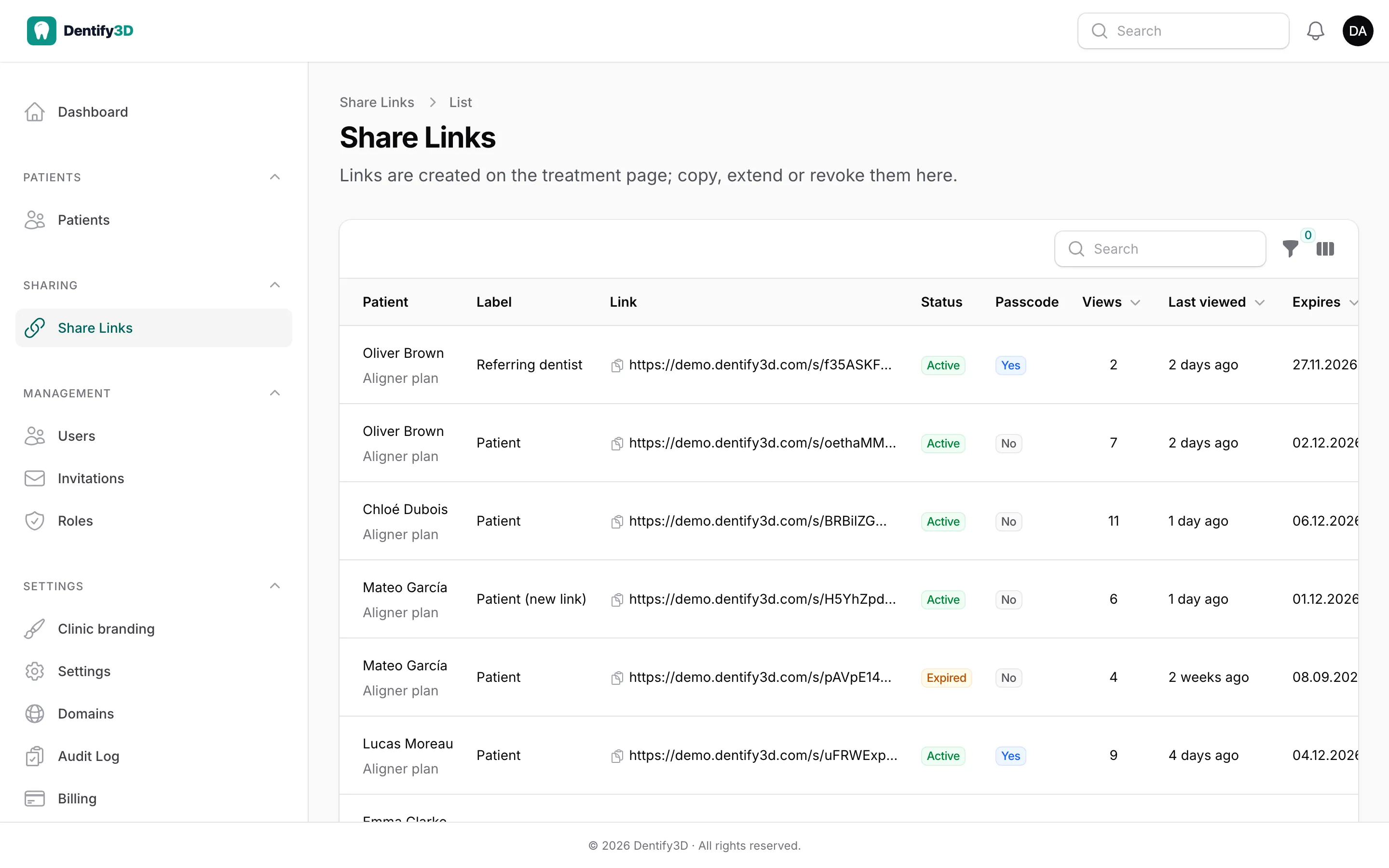Open link https://demo.dentify3d.com/s/uFRWExp...
The image size is (1389, 868).
pyautogui.click(x=763, y=755)
